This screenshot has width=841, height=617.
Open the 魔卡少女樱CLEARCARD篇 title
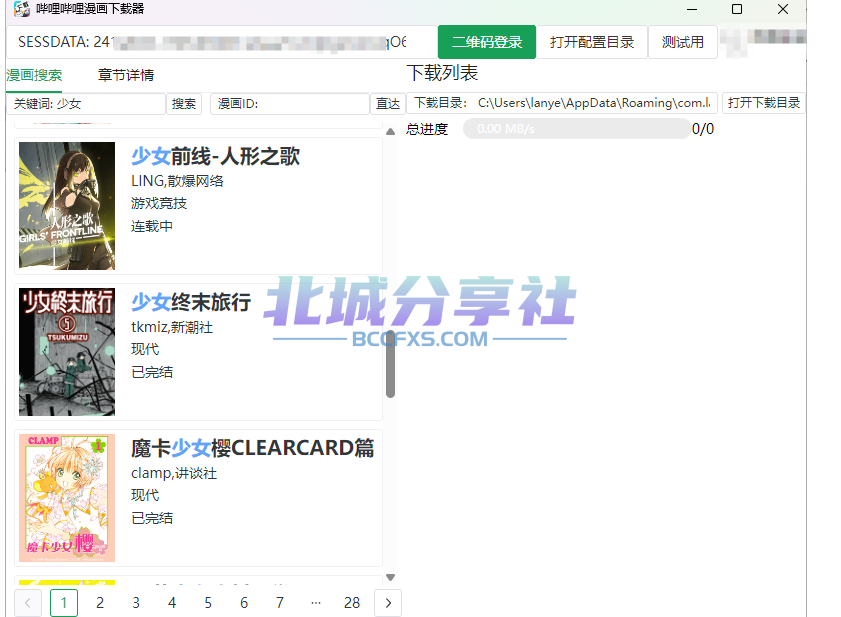pyautogui.click(x=253, y=448)
